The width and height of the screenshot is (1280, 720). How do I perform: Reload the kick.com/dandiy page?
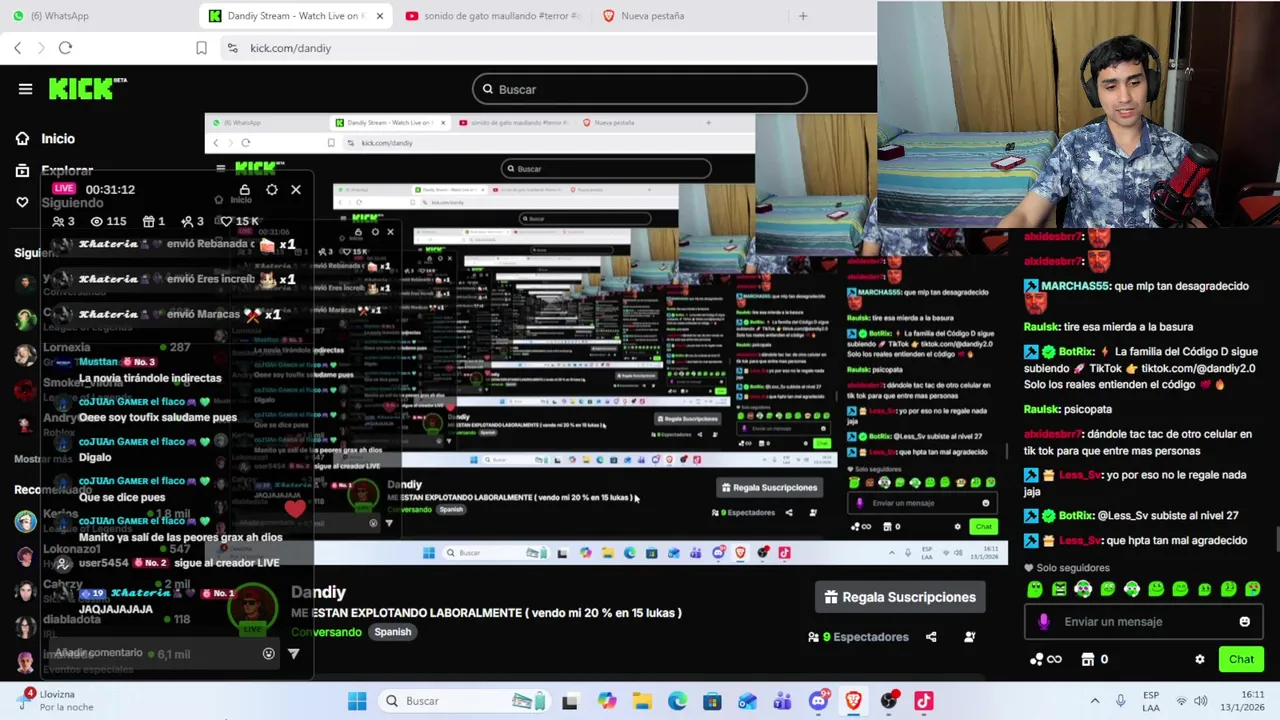(65, 48)
